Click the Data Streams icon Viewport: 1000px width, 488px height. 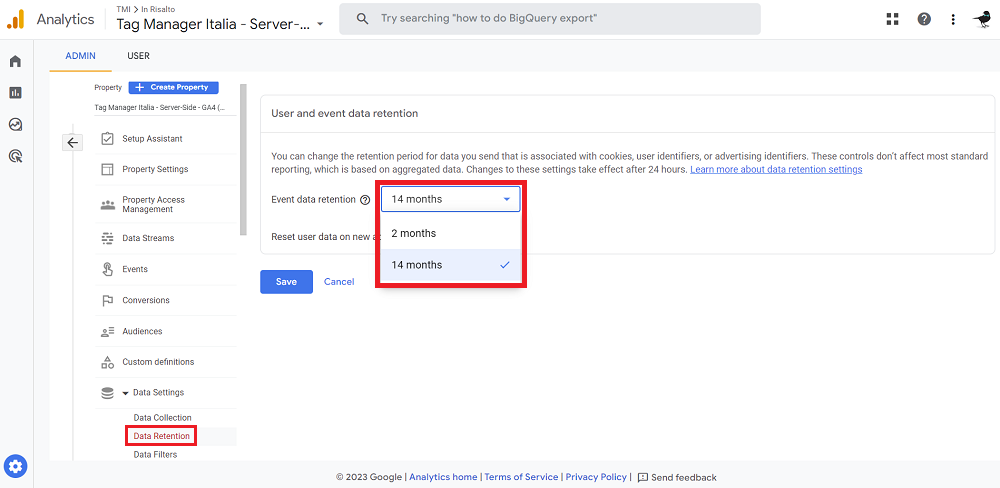[107, 238]
